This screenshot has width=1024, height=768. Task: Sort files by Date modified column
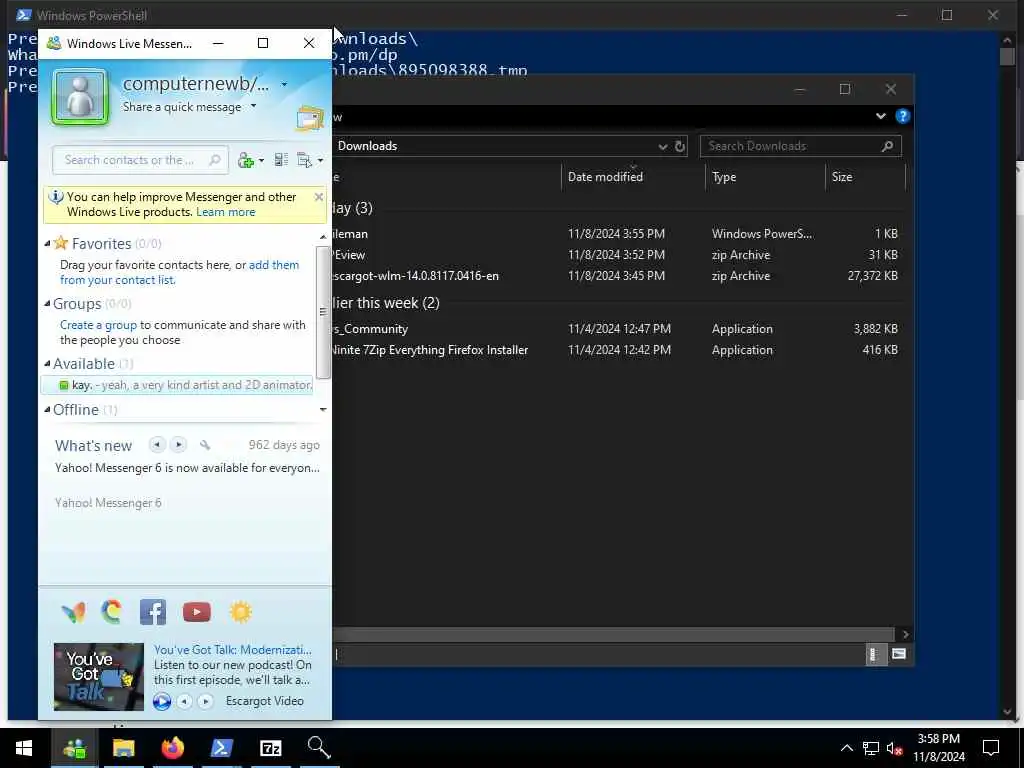(632, 177)
